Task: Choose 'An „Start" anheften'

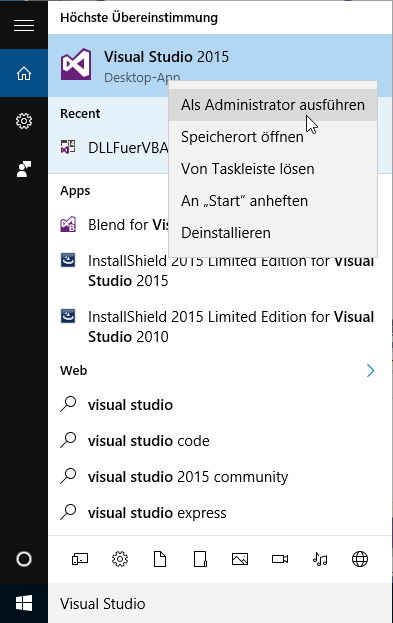Action: 273,201
